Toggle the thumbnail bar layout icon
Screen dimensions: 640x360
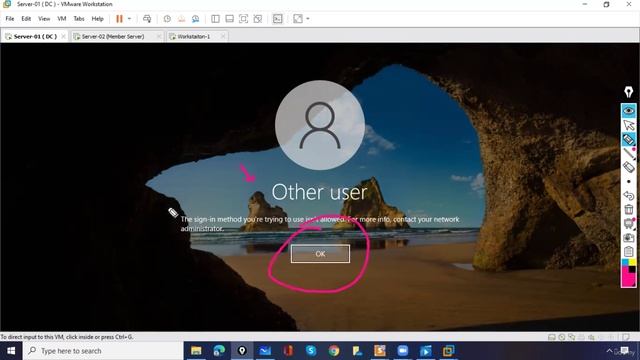(x=229, y=19)
